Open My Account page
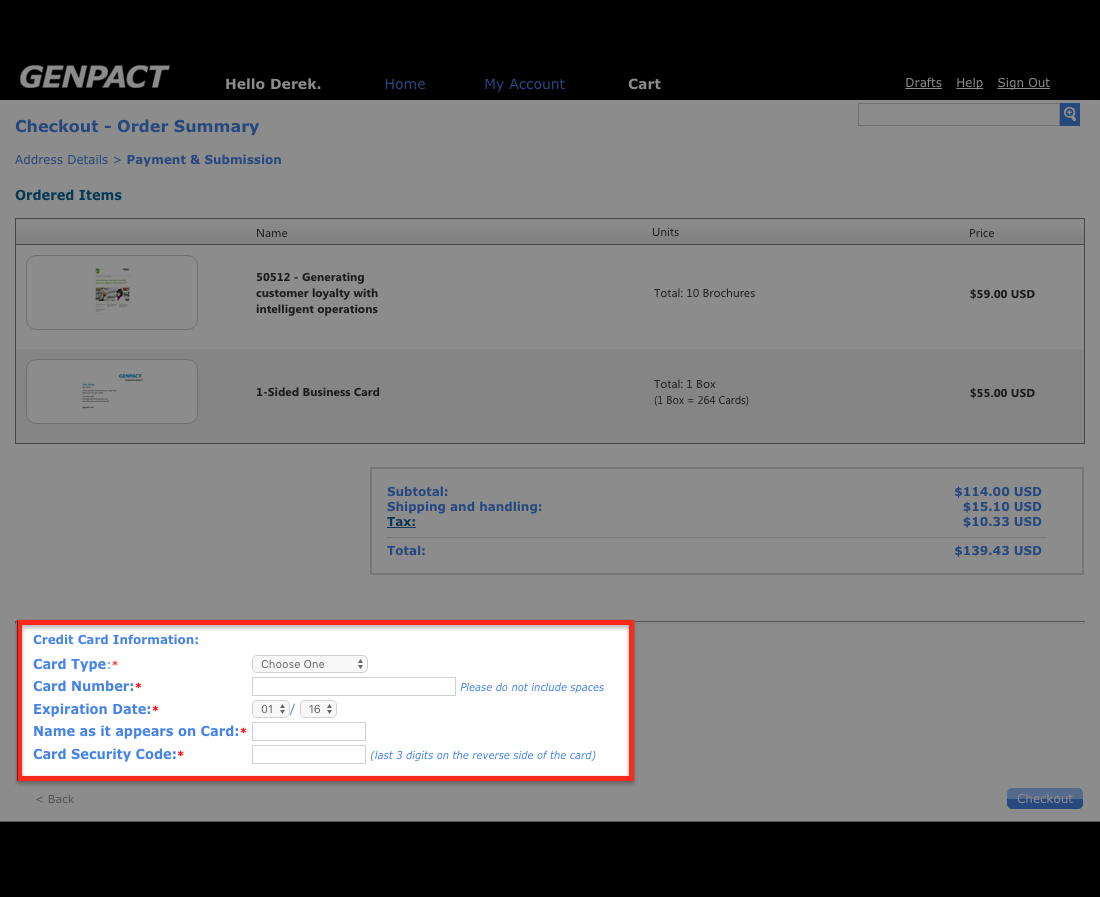 tap(524, 84)
